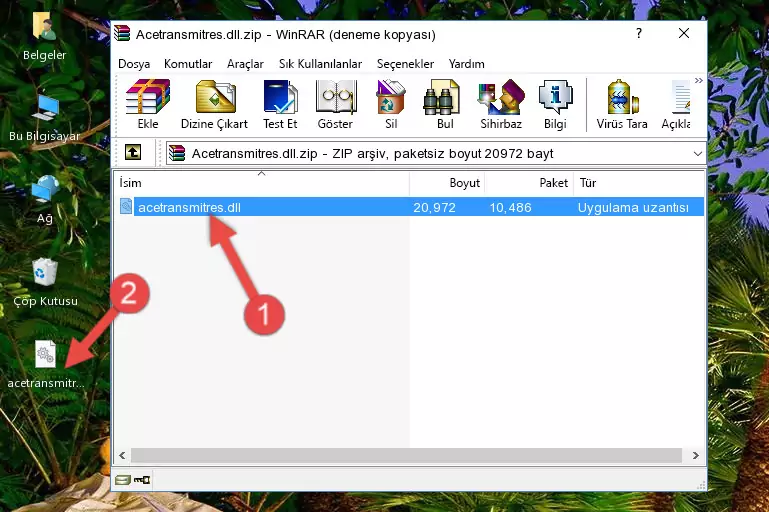
Task: Click the Bilgi info icon
Action: click(x=555, y=97)
